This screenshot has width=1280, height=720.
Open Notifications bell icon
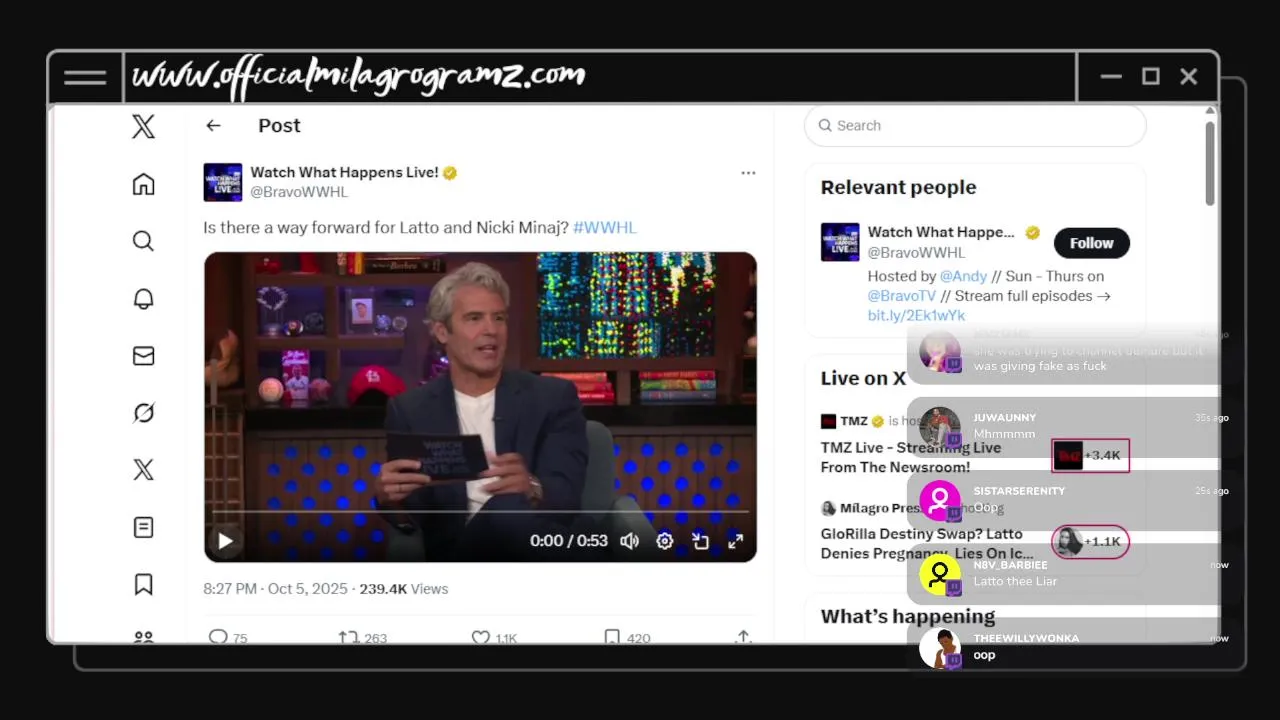click(x=143, y=299)
